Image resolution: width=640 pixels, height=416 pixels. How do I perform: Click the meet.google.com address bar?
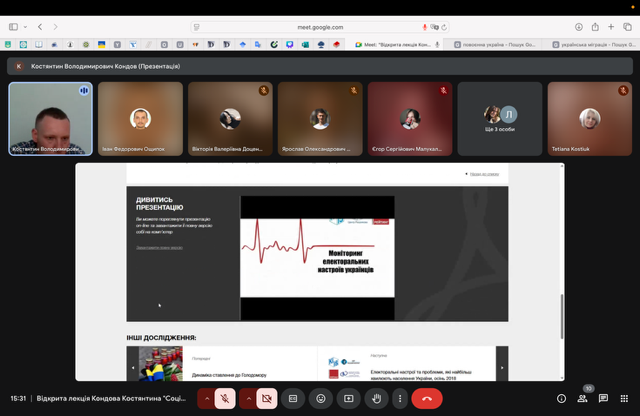tap(320, 27)
